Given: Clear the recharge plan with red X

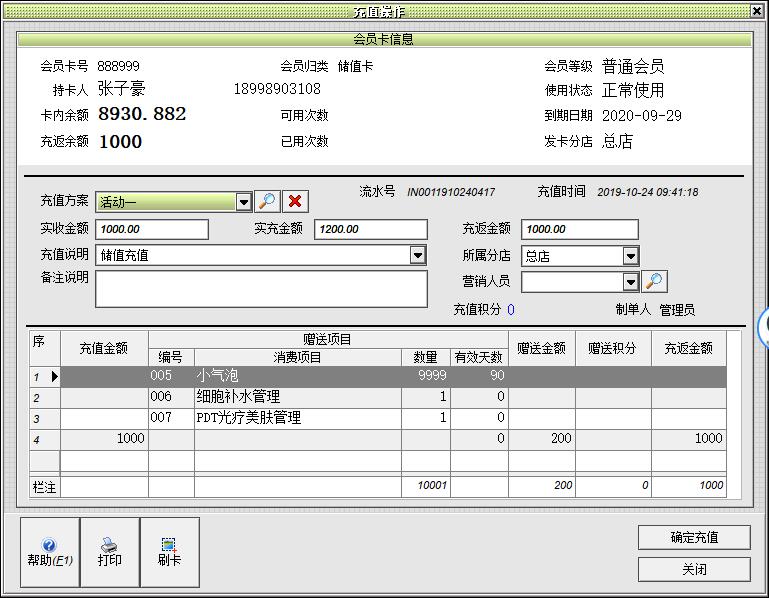Looking at the screenshot, I should point(295,201).
